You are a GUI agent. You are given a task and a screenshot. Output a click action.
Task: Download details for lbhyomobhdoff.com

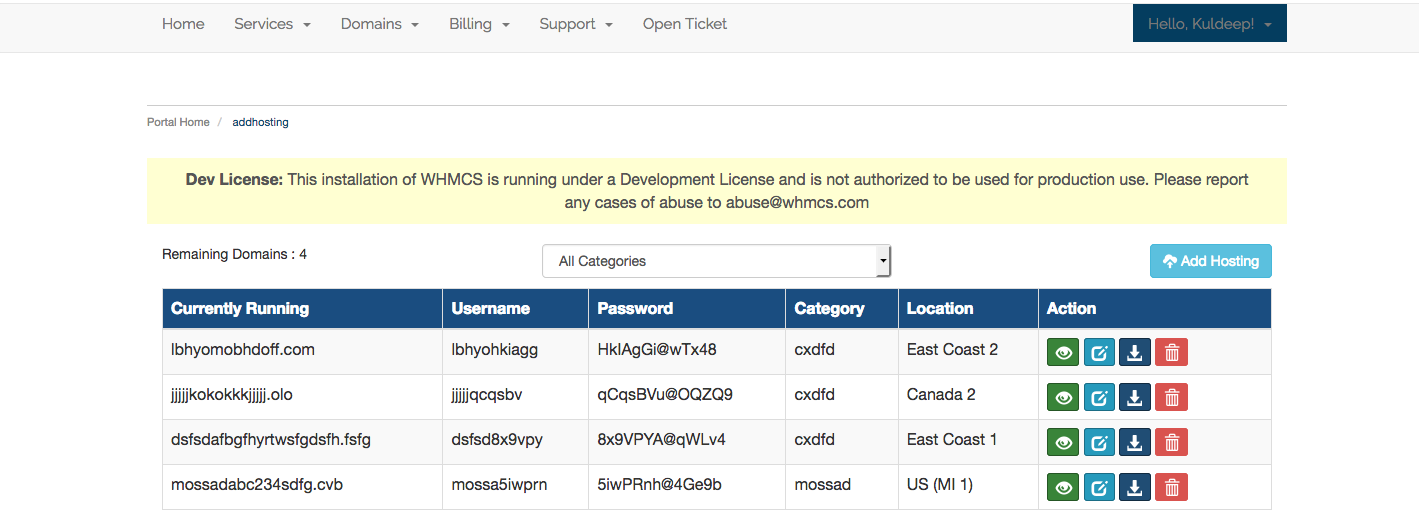pyautogui.click(x=1135, y=352)
